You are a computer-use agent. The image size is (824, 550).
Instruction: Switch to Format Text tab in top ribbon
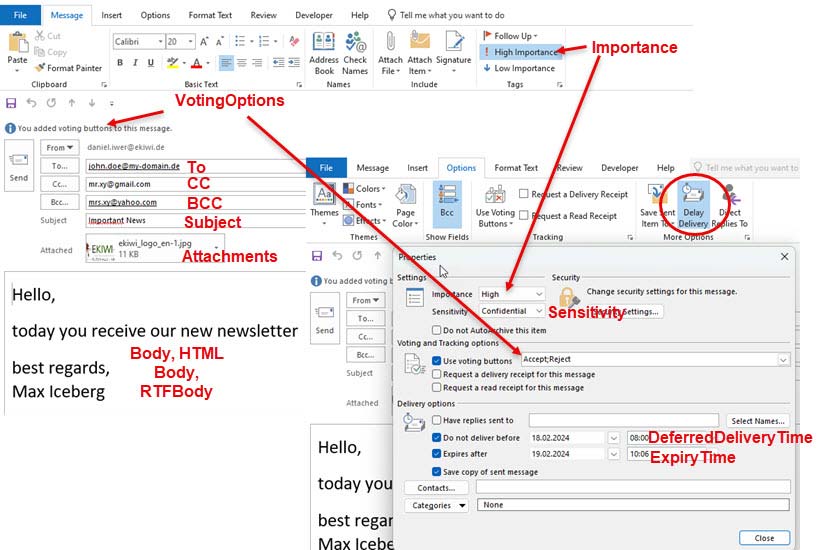pos(210,15)
